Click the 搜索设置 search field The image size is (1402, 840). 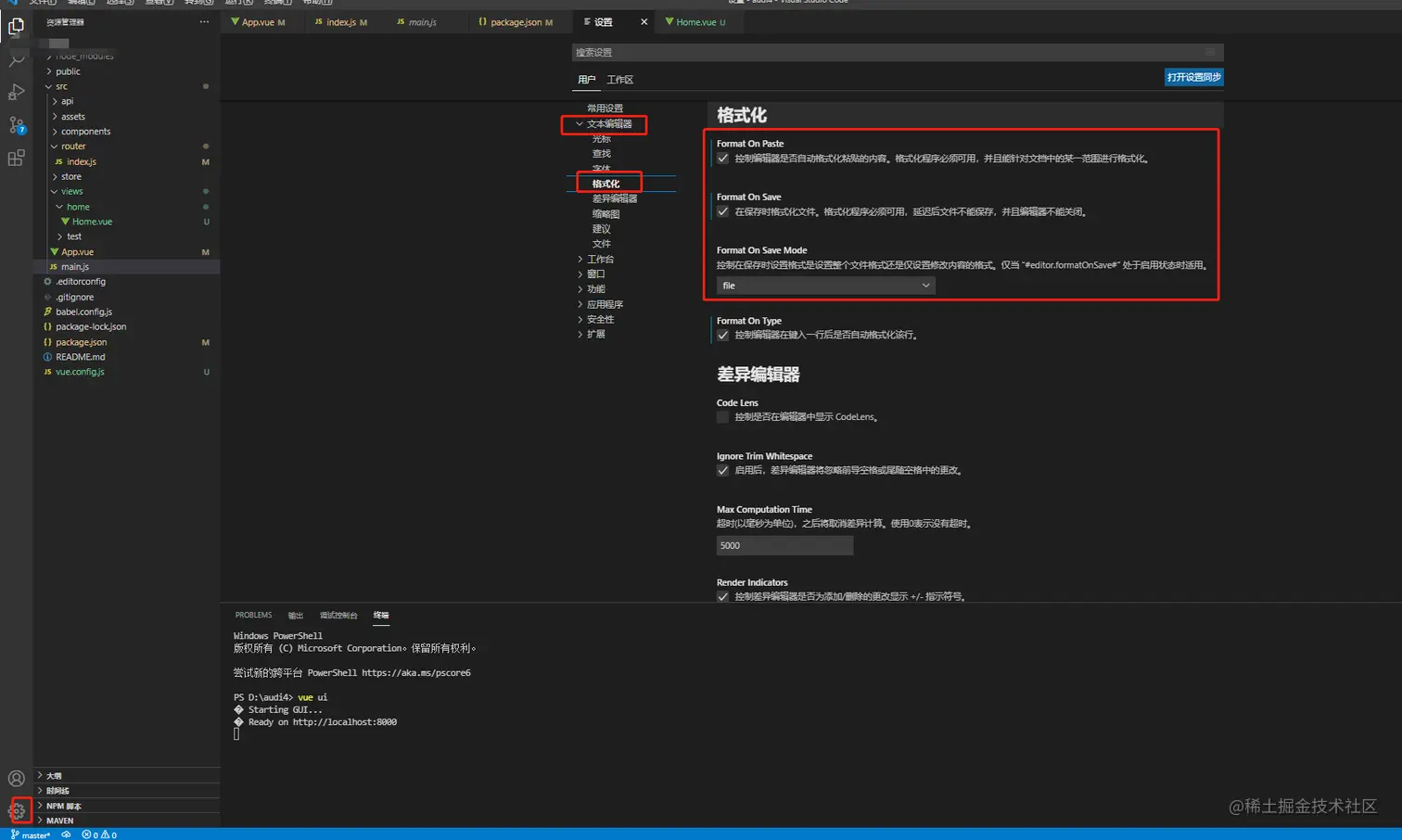(898, 53)
